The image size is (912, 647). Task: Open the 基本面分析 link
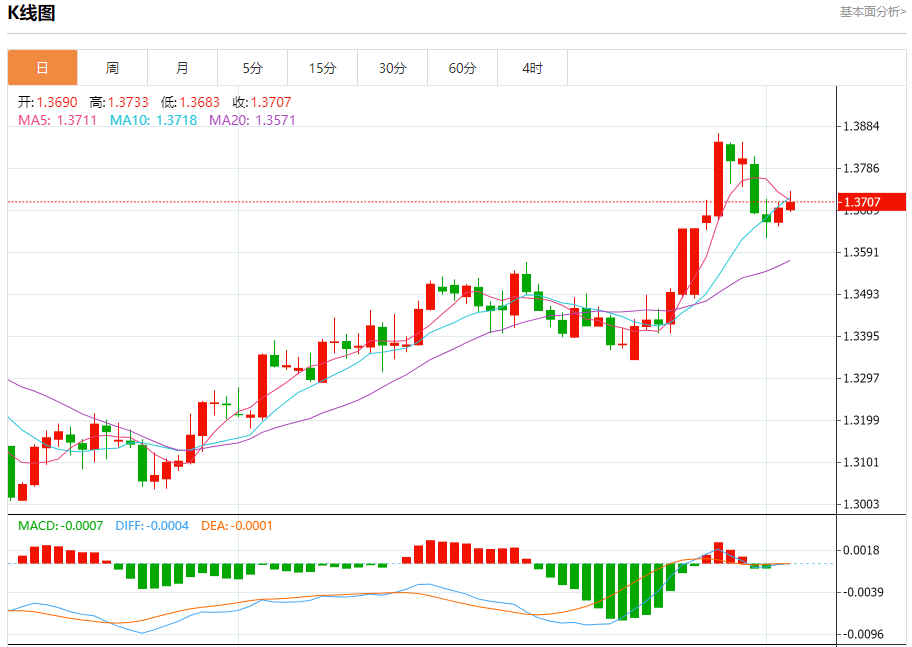tap(872, 12)
